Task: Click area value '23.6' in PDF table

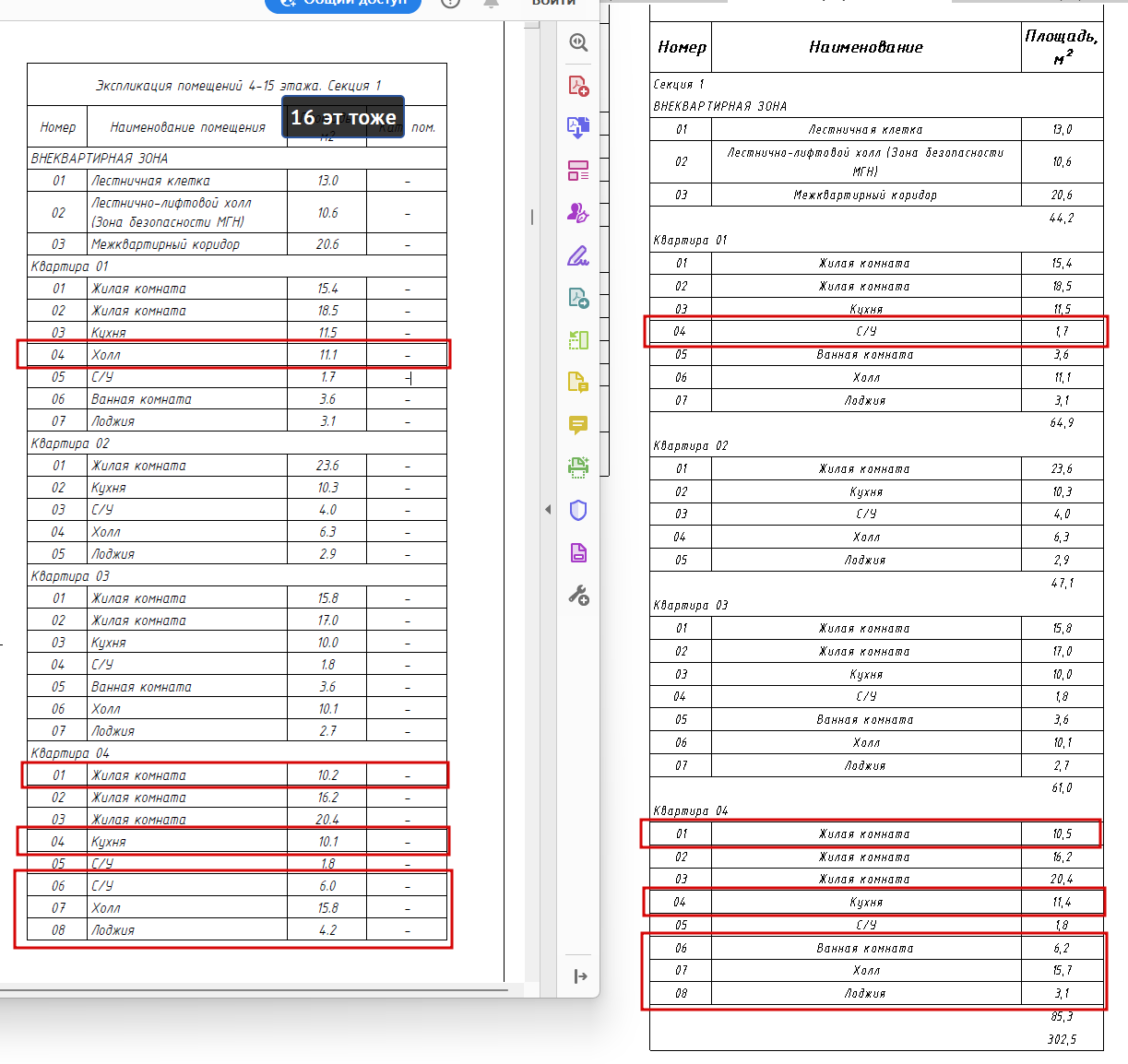Action: click(327, 466)
